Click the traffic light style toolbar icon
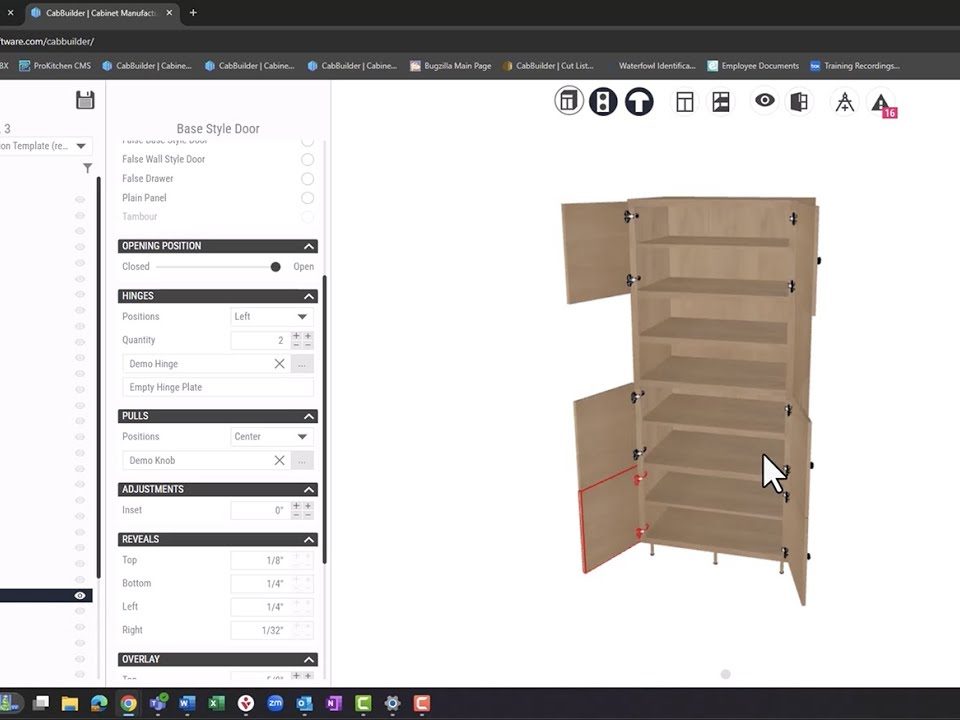 tap(603, 101)
